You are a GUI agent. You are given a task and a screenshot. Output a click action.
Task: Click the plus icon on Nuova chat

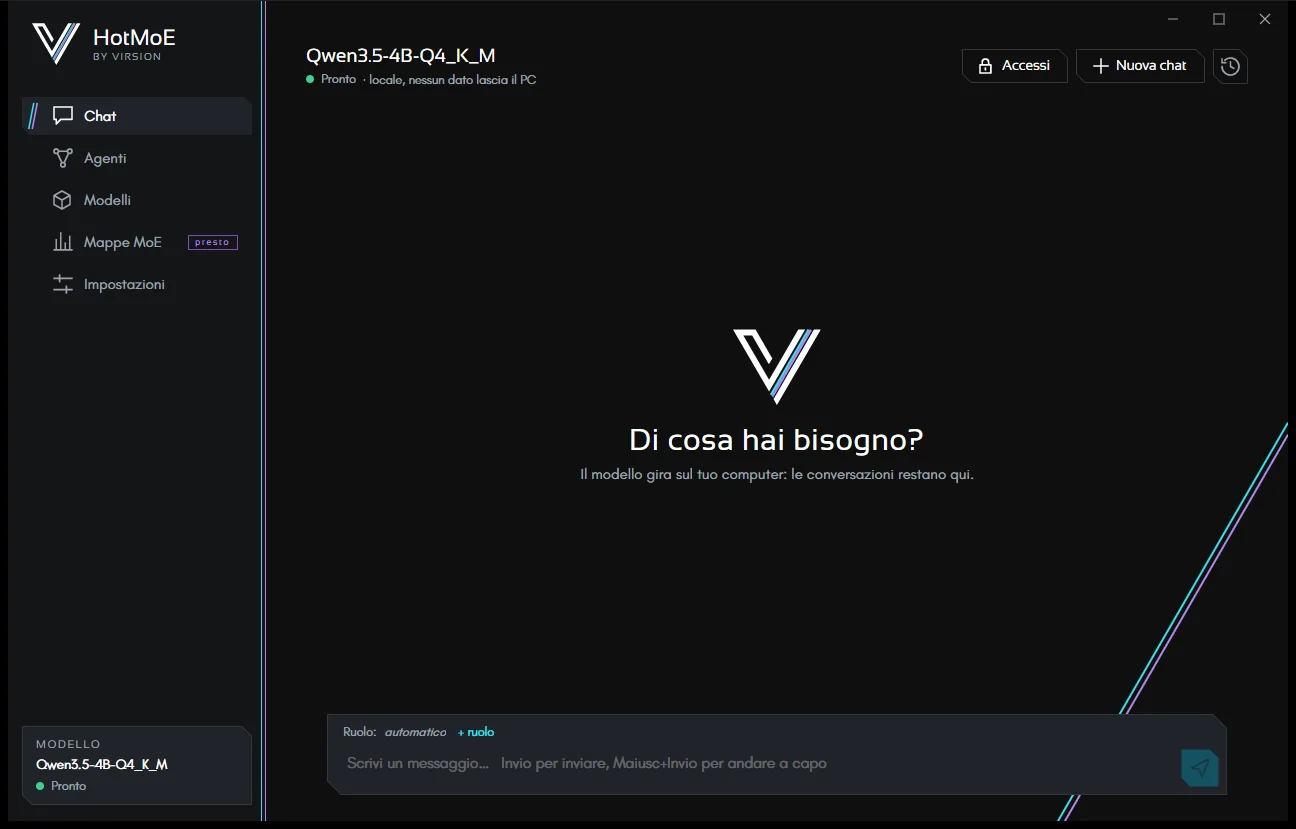pyautogui.click(x=1100, y=66)
